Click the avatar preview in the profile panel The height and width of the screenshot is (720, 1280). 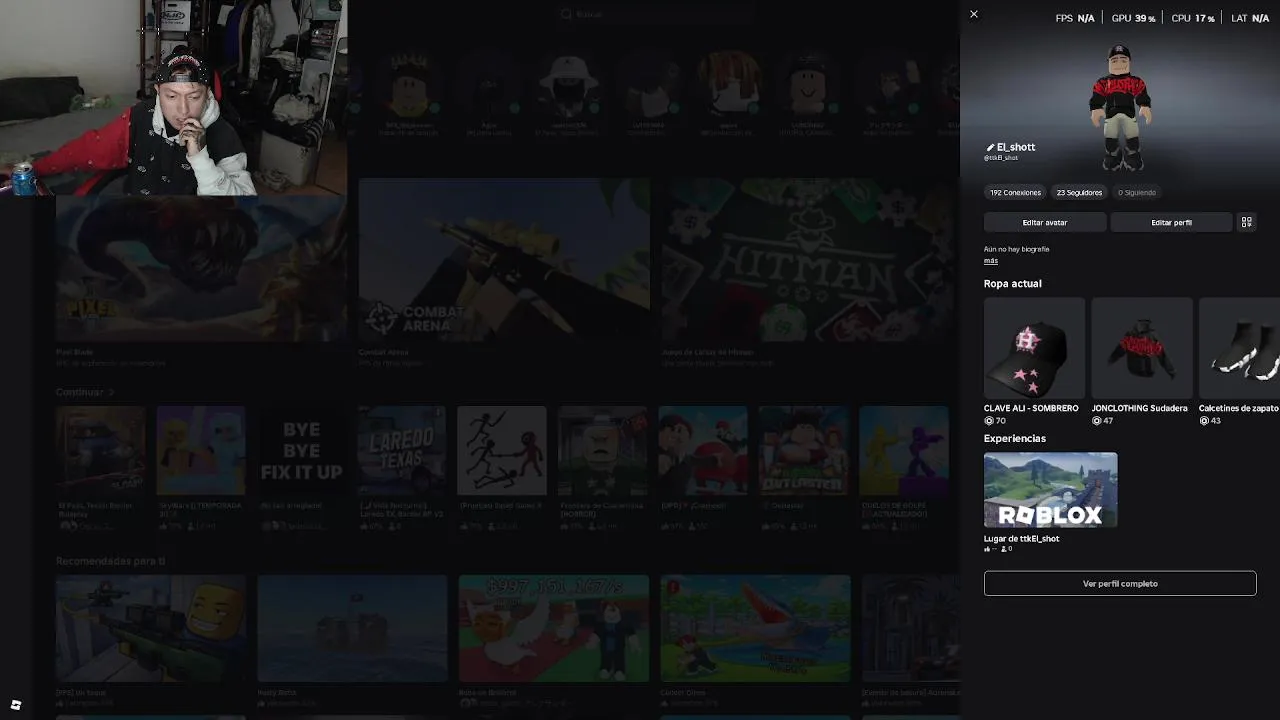pyautogui.click(x=1121, y=107)
